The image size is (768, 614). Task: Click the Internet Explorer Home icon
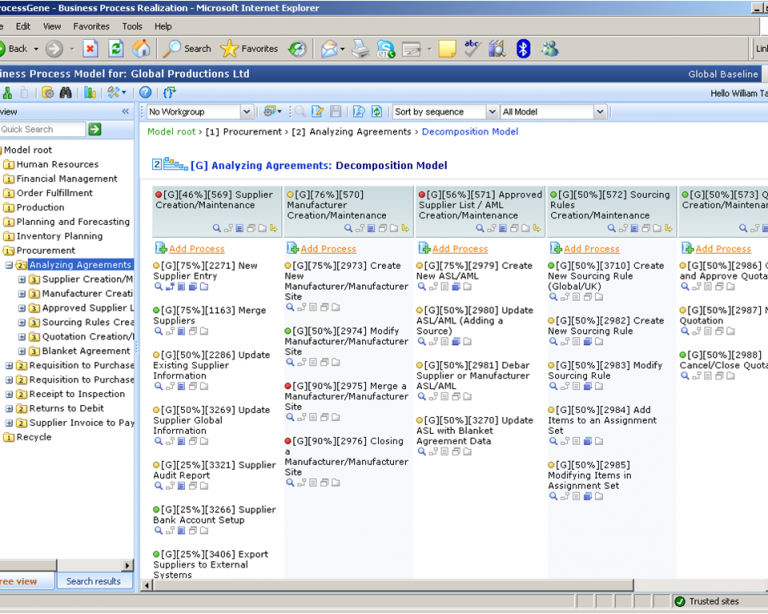tap(141, 48)
